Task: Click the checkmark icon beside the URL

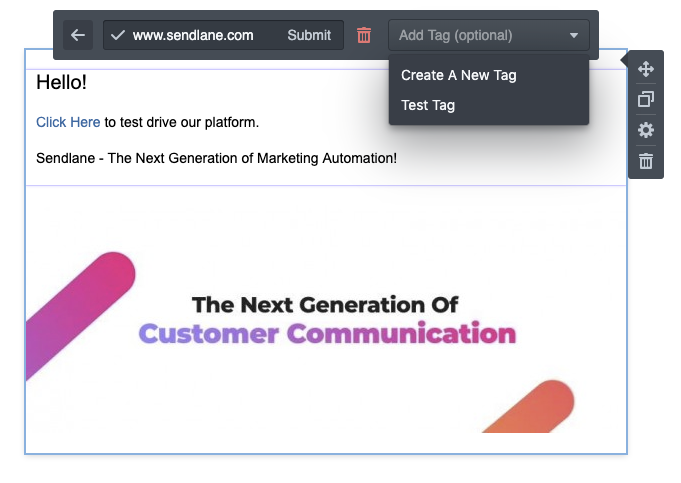Action: tap(118, 35)
